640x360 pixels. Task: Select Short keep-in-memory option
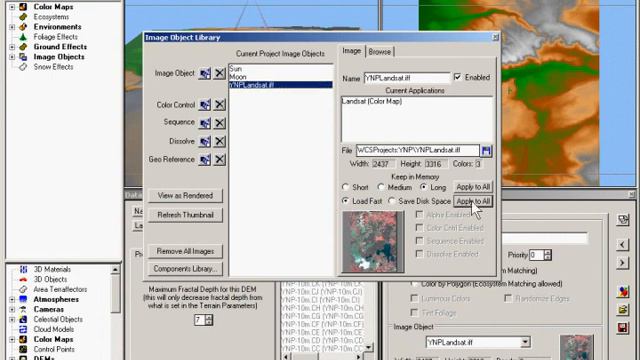(x=345, y=187)
